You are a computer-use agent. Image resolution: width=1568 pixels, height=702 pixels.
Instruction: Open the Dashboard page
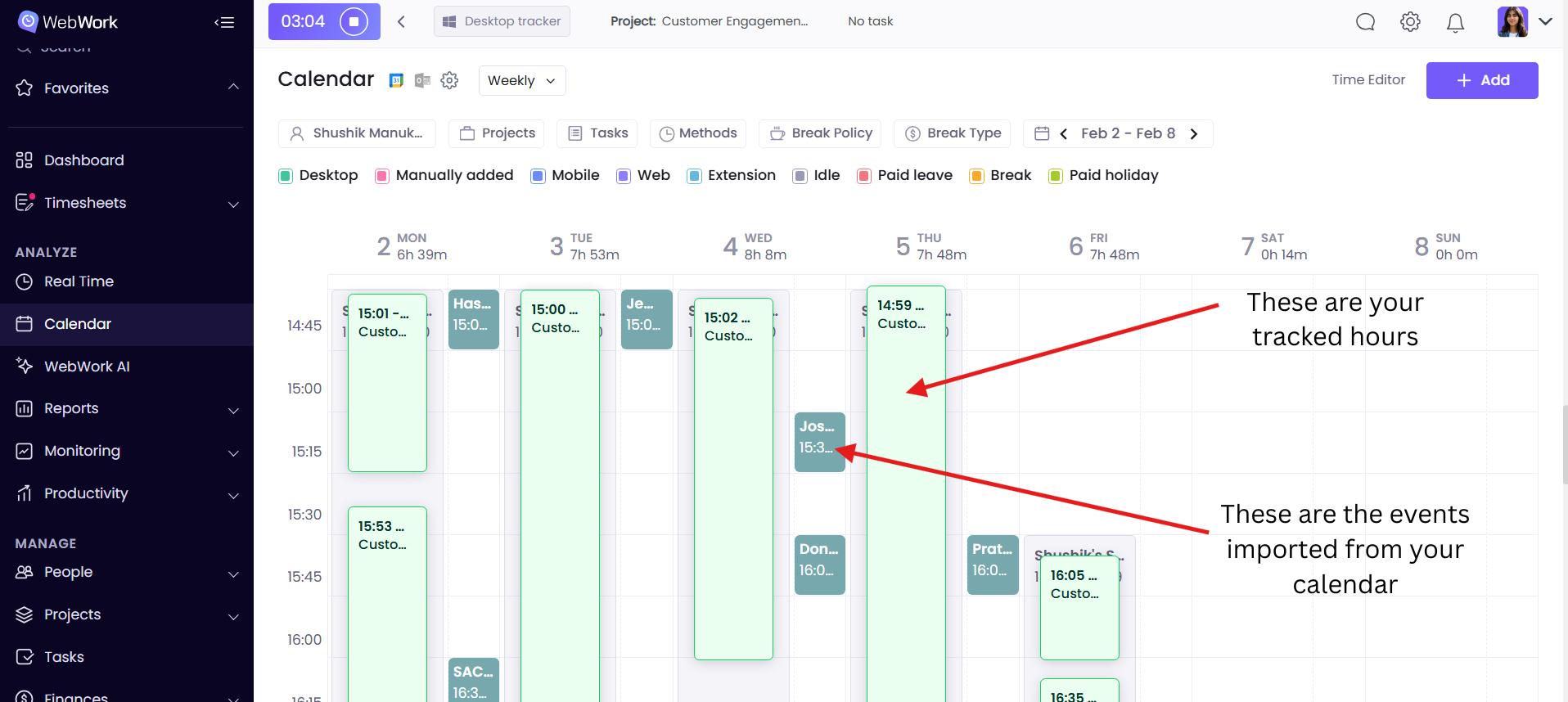pyautogui.click(x=83, y=160)
